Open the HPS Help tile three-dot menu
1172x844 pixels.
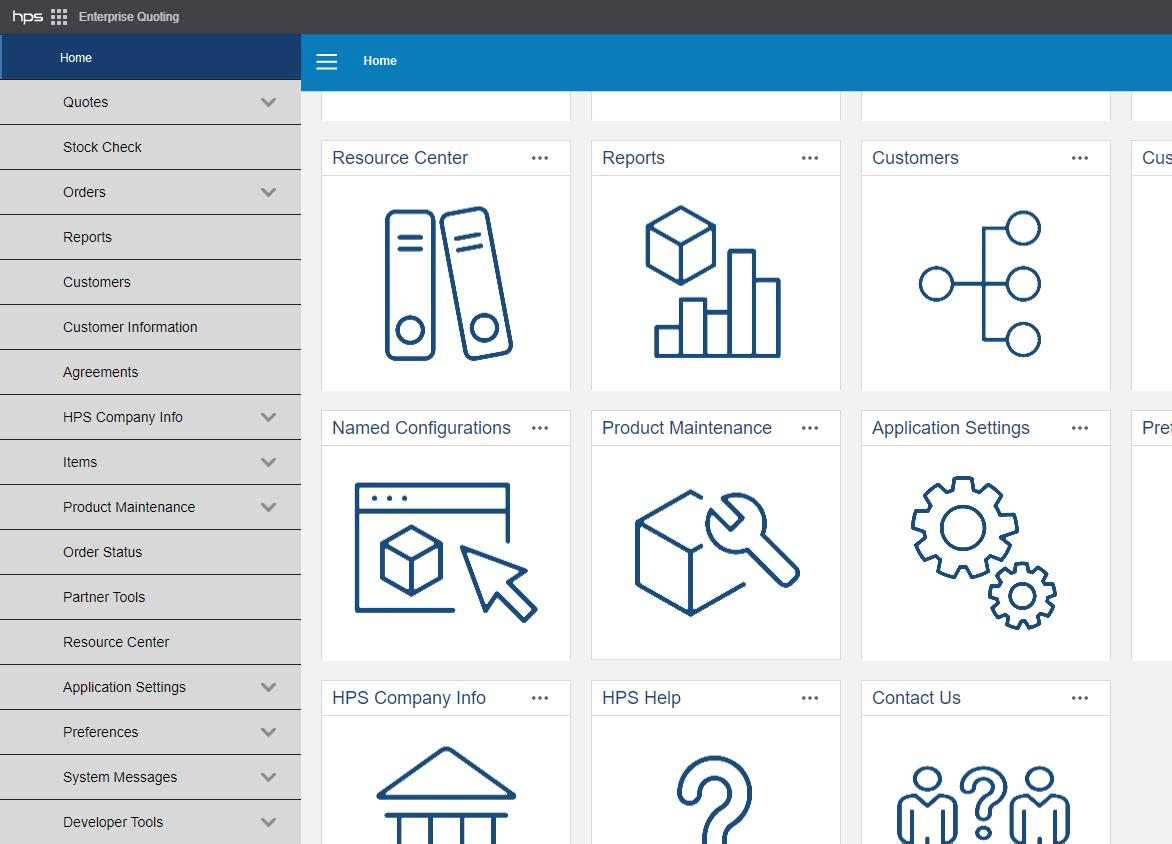pyautogui.click(x=809, y=697)
